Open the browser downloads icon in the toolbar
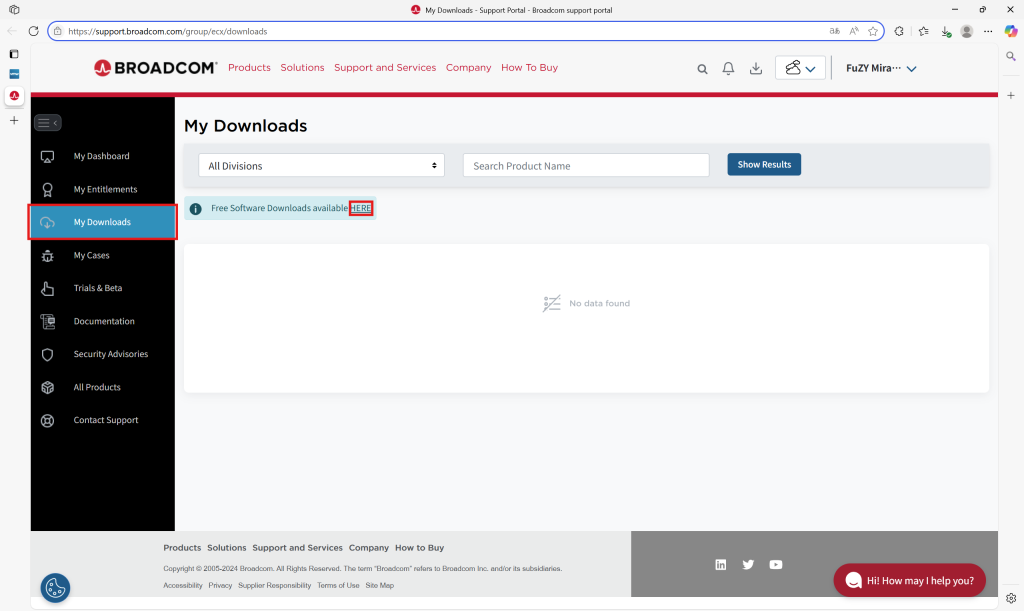The width and height of the screenshot is (1024, 611). point(946,31)
